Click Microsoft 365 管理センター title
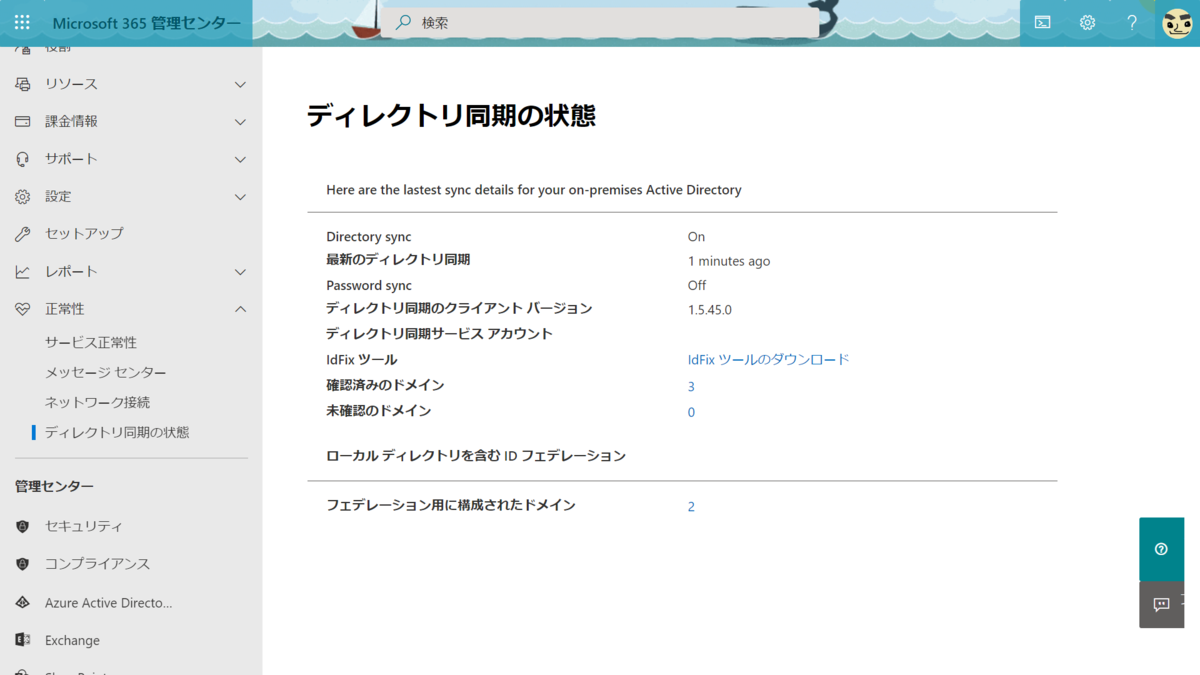Image resolution: width=1200 pixels, height=675 pixels. click(x=146, y=23)
